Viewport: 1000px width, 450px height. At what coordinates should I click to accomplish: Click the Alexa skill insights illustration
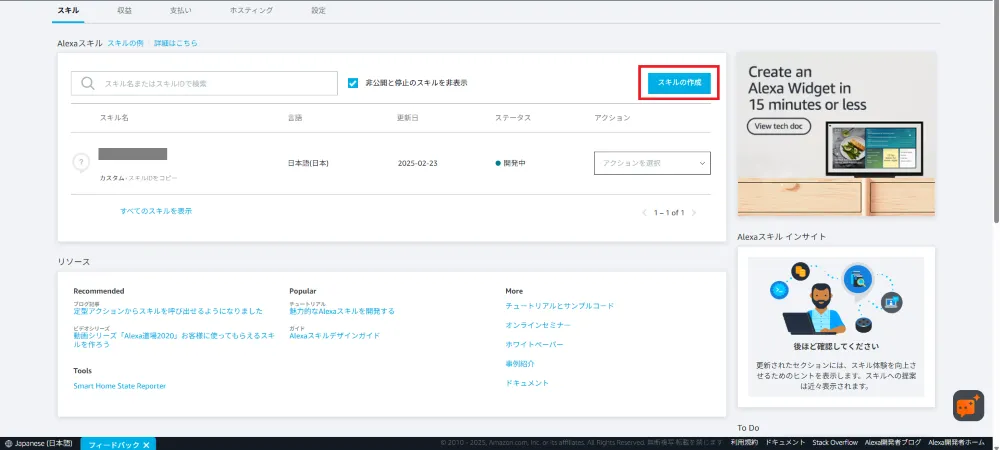coord(836,296)
